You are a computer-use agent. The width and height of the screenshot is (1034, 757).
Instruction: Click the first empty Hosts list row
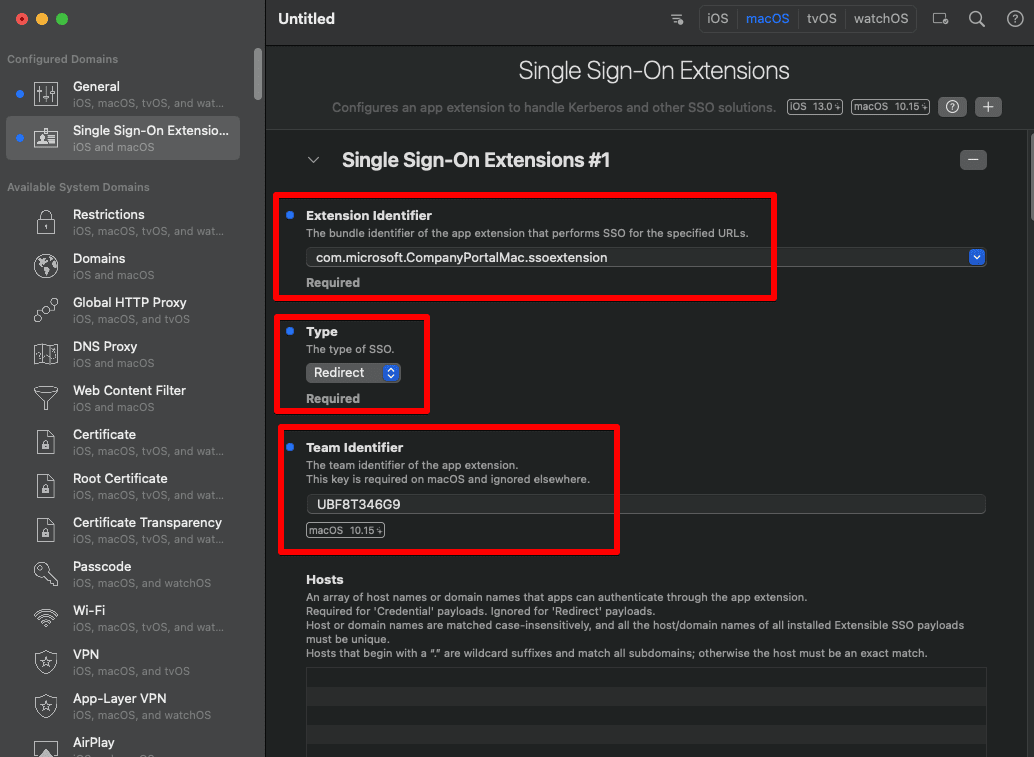pos(646,677)
